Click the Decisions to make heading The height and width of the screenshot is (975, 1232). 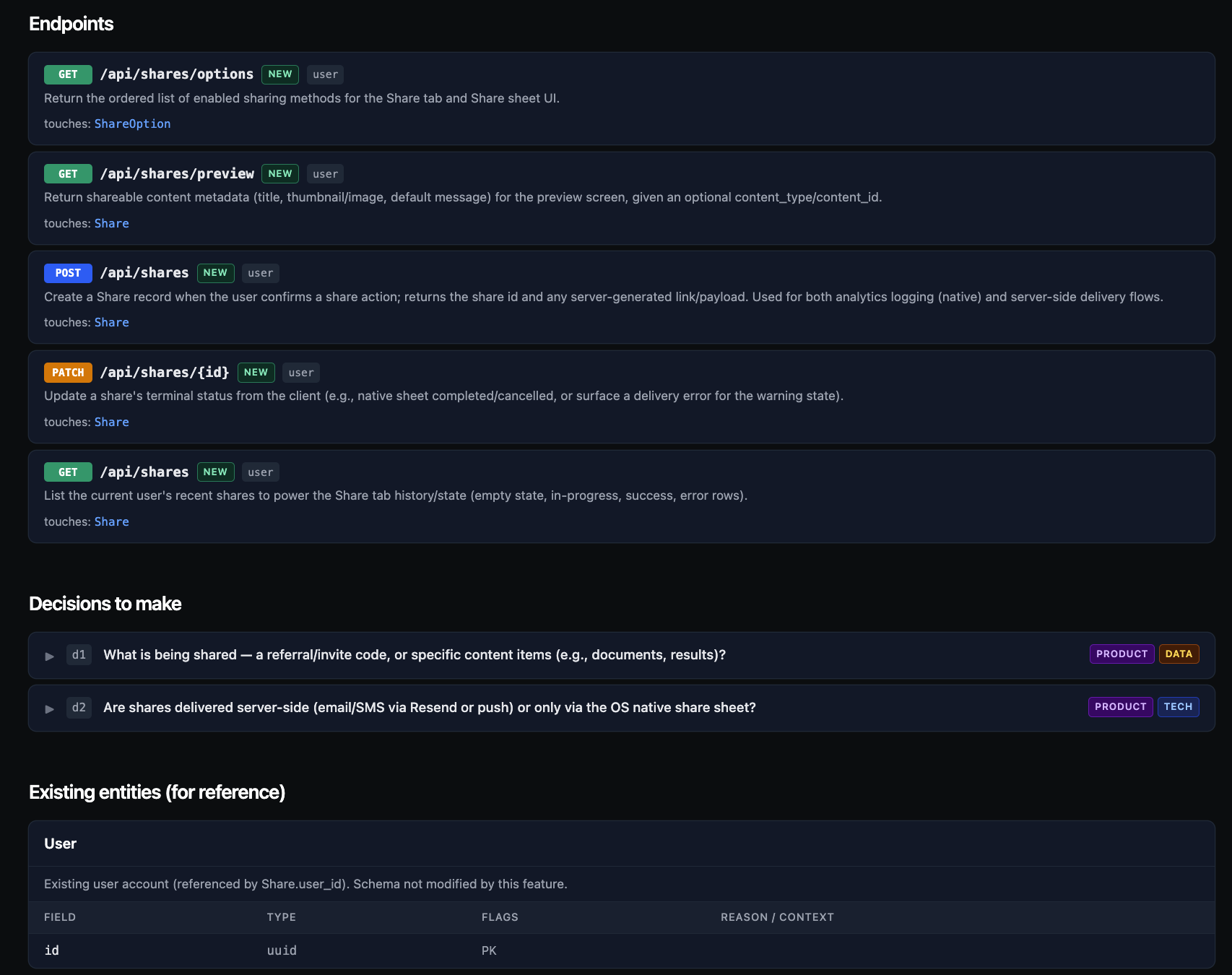tap(105, 604)
